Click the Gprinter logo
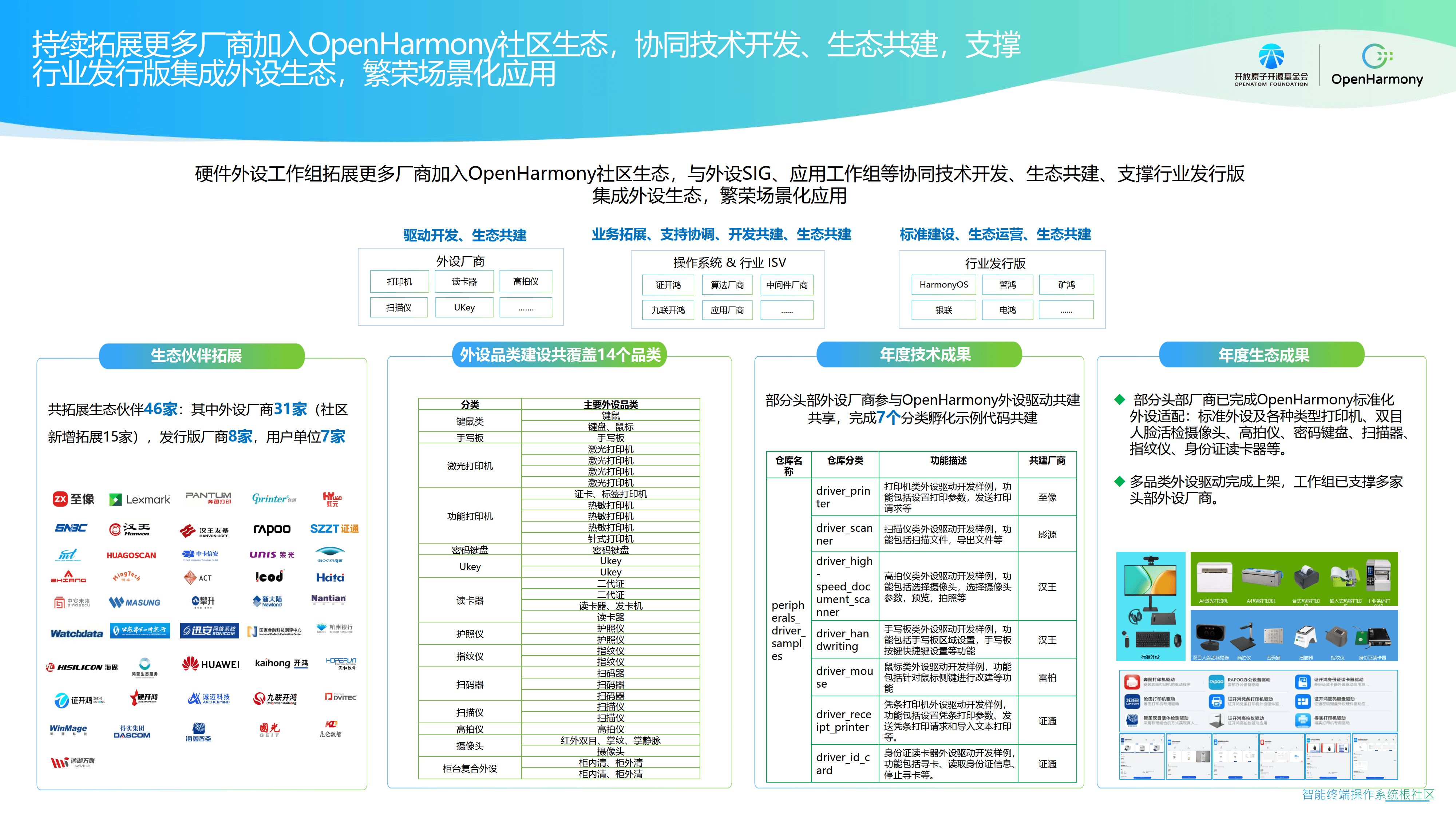 (274, 499)
